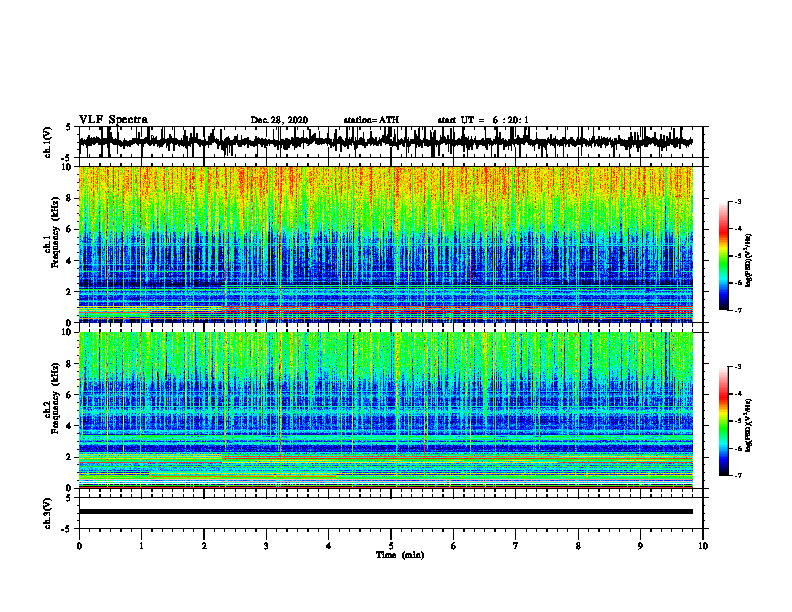Click the ch.1 voltage waveform trace
Screen dimensions: 792x612
(385, 142)
